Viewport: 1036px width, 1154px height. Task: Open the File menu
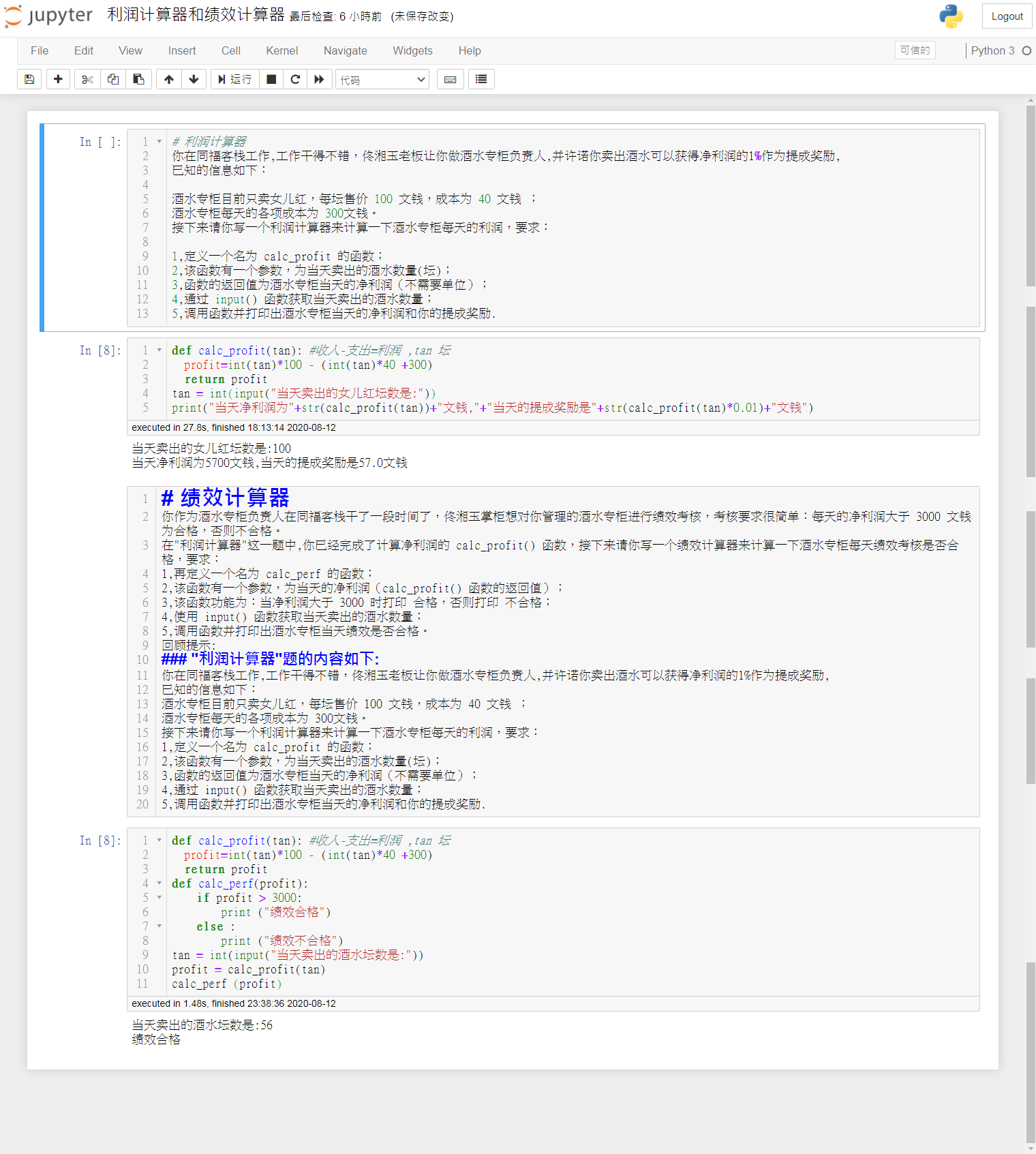[40, 50]
